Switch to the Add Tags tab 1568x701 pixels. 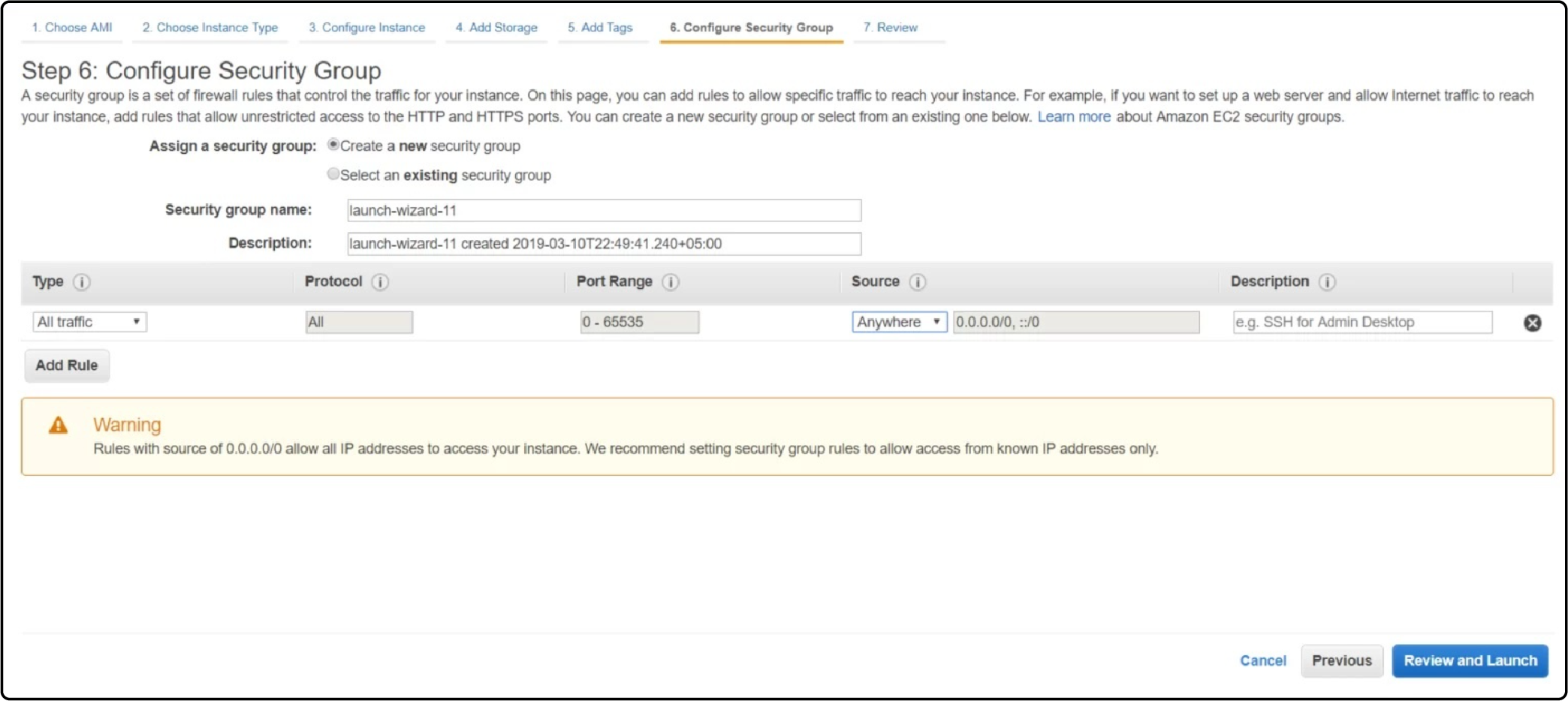(602, 27)
